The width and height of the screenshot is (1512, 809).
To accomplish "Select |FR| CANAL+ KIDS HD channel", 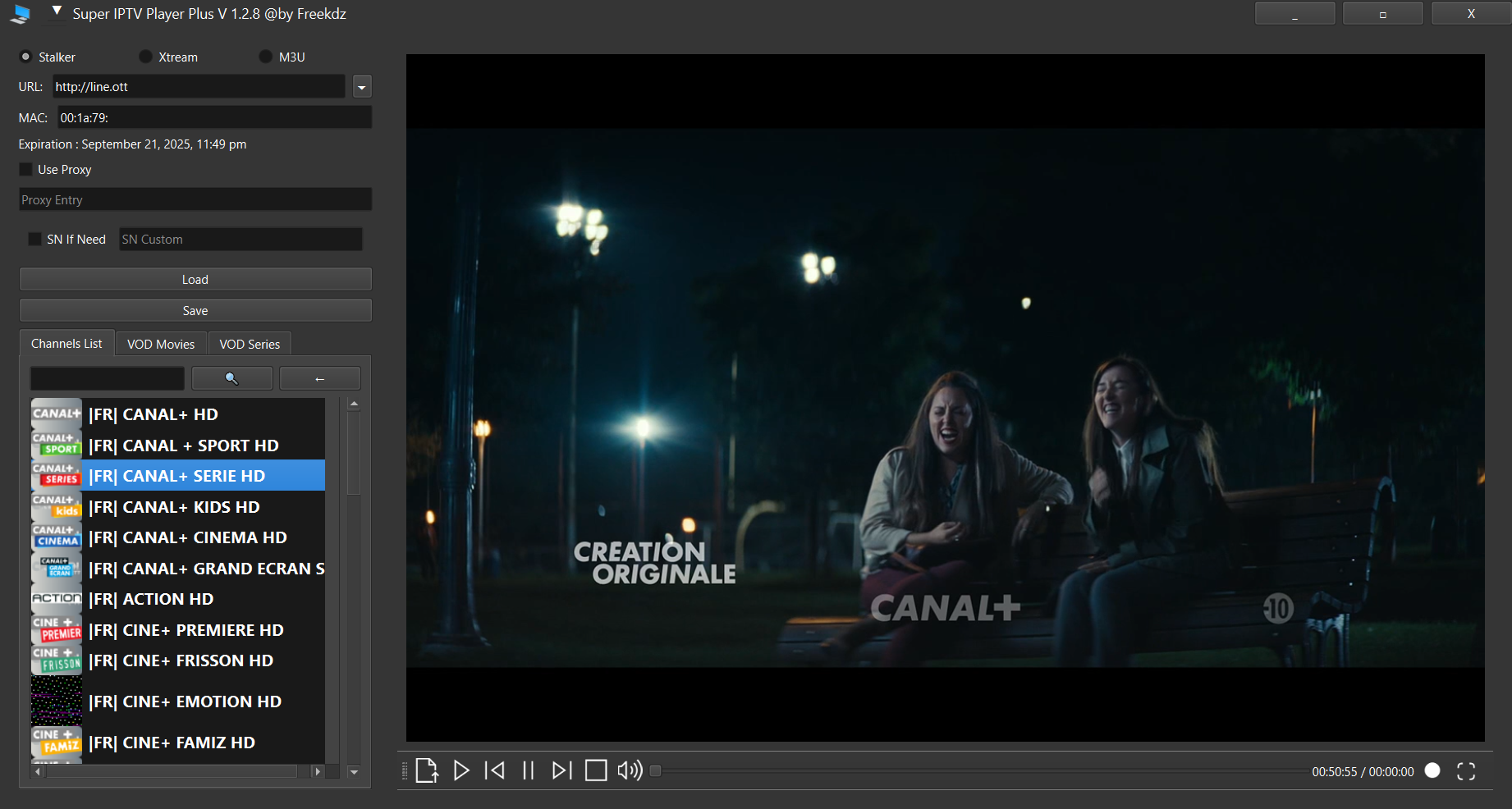I will coord(178,506).
